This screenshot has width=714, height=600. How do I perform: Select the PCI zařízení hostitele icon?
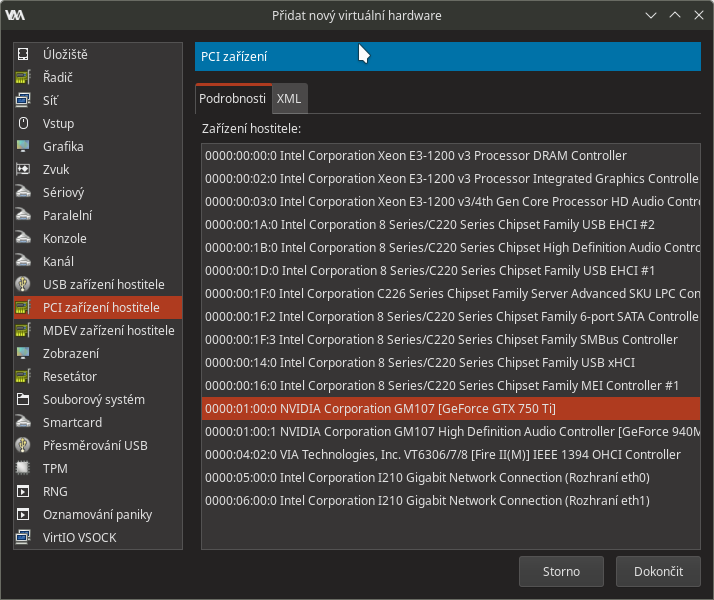tap(23, 307)
